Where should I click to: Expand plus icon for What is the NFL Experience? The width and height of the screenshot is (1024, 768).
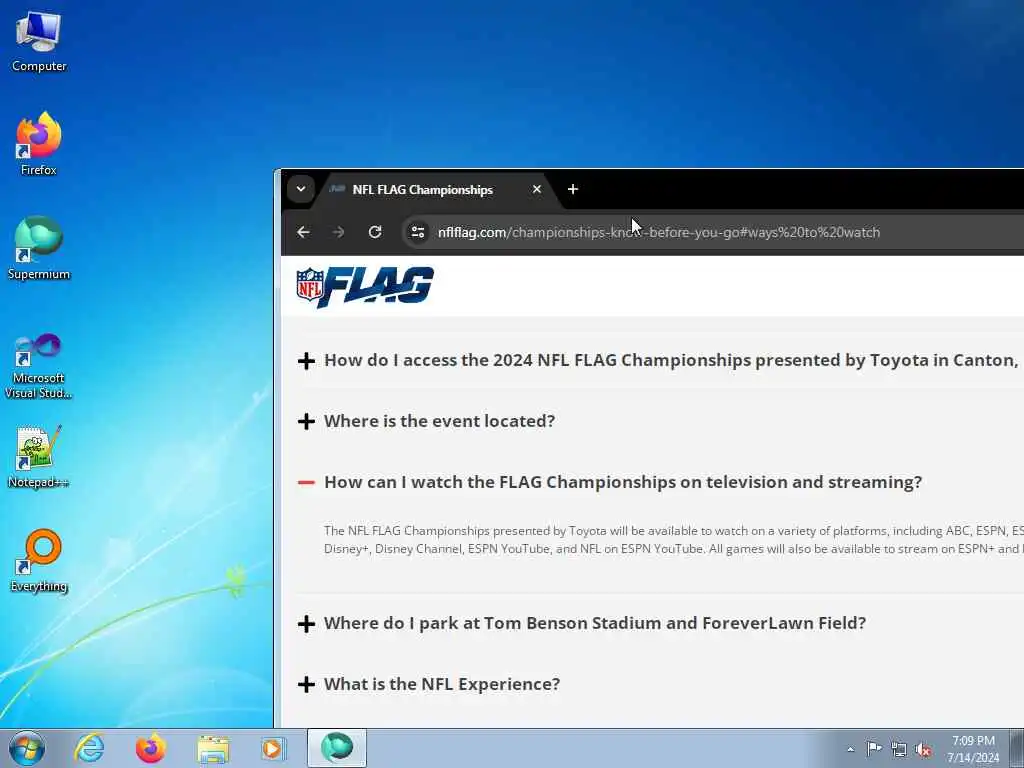[x=306, y=684]
